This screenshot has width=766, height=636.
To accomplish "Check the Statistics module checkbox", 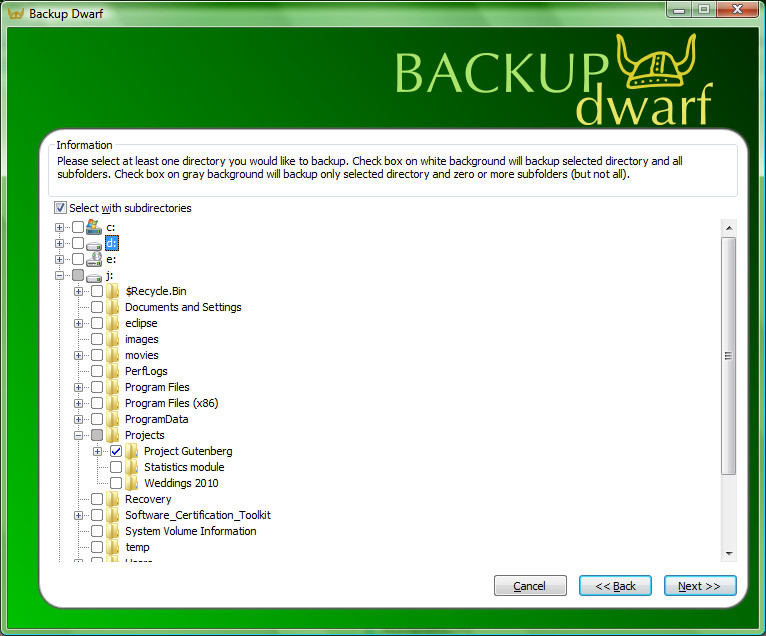I will point(116,467).
